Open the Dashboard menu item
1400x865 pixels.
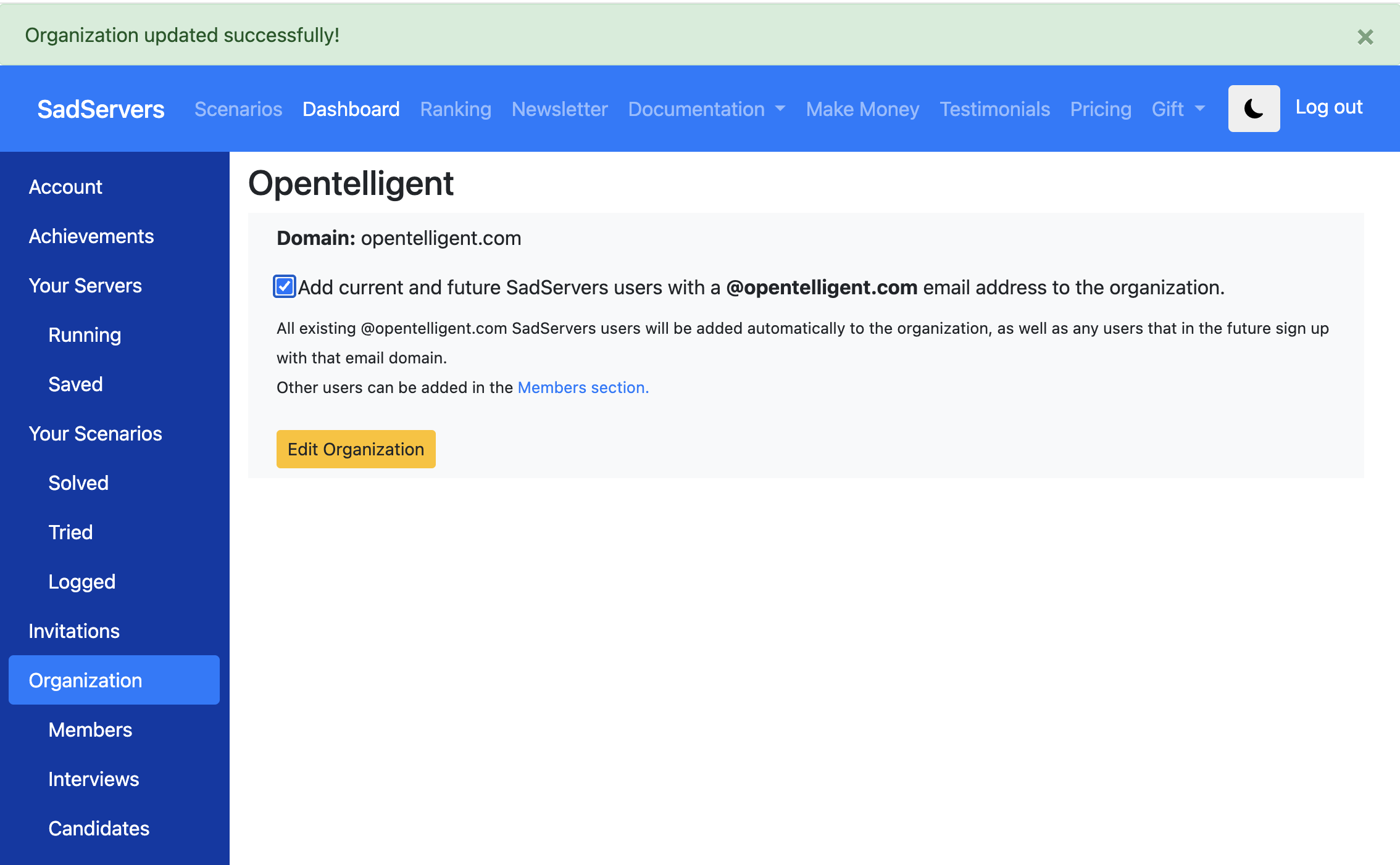point(351,109)
